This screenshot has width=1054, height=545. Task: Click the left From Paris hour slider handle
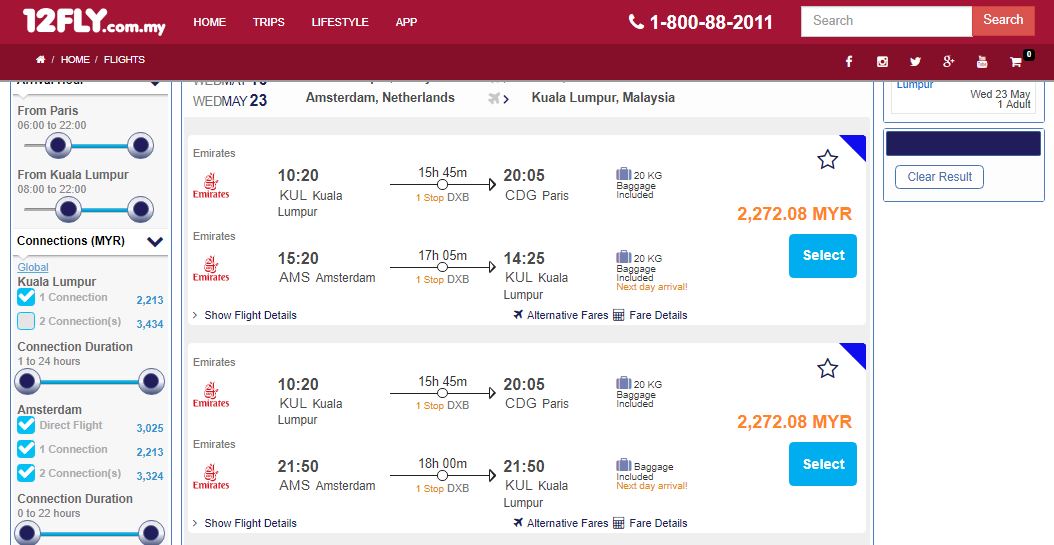(59, 146)
